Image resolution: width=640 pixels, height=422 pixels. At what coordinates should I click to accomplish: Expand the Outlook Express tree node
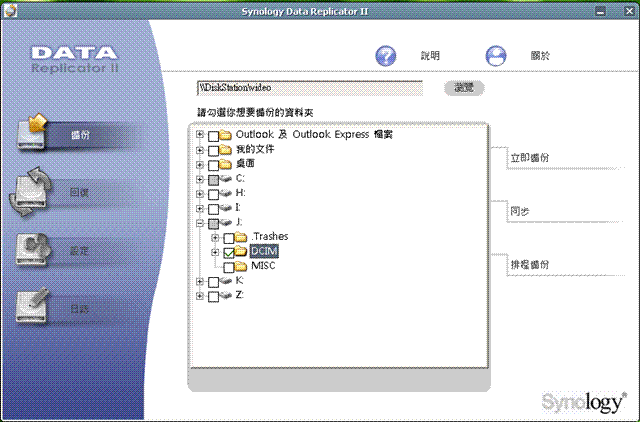point(200,135)
